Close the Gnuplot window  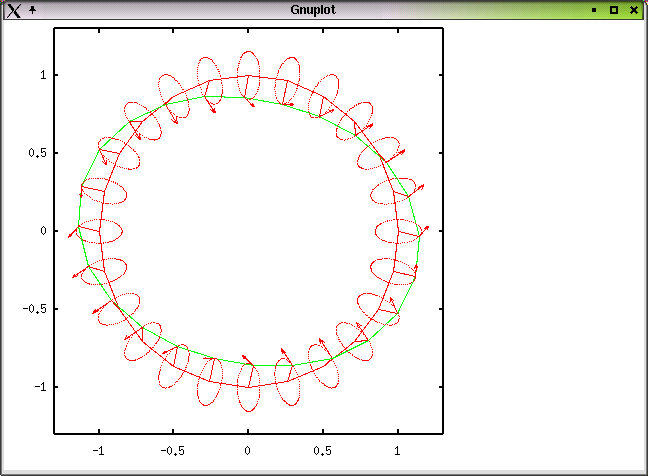634,9
